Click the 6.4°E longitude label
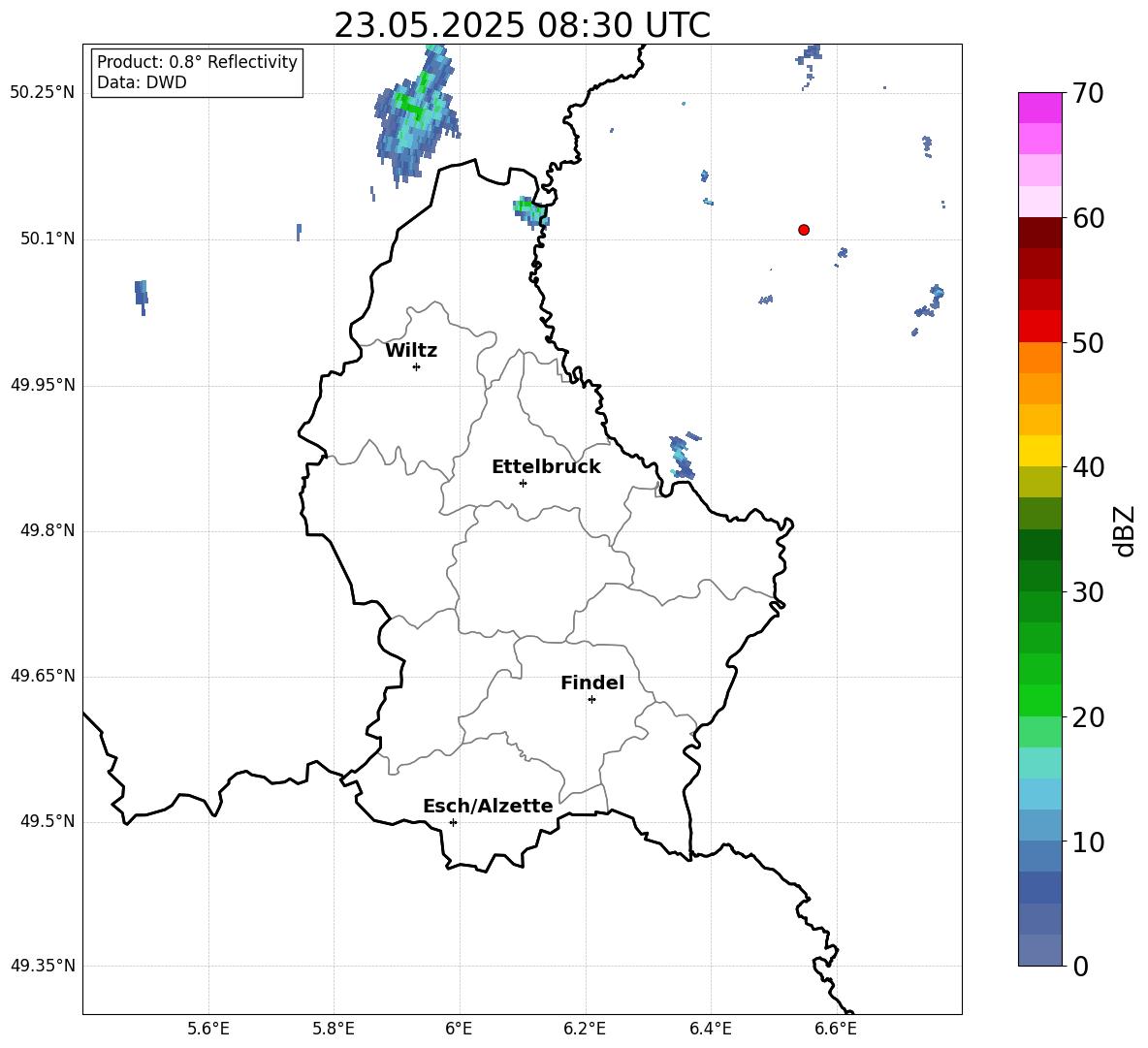 point(710,1029)
